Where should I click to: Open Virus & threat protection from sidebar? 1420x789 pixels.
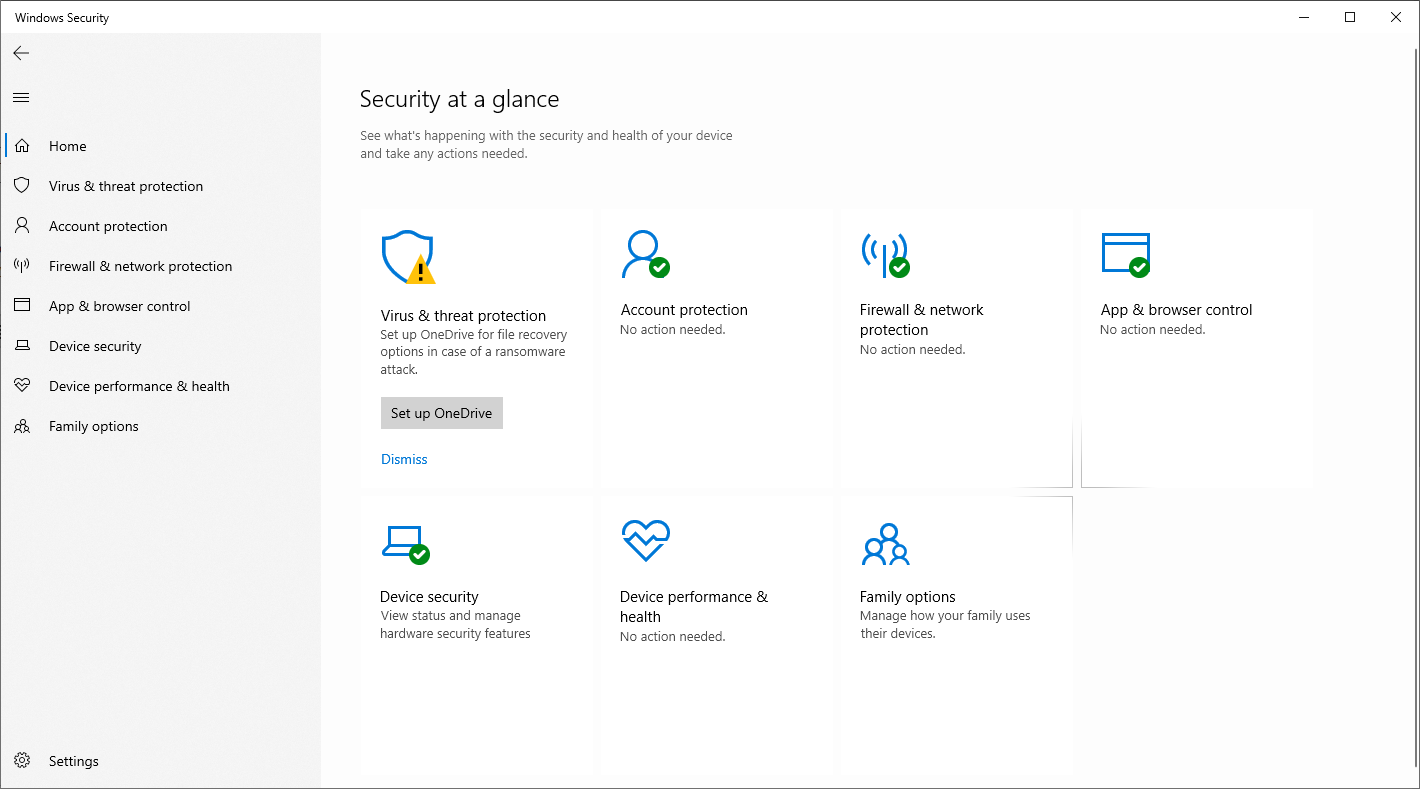126,186
